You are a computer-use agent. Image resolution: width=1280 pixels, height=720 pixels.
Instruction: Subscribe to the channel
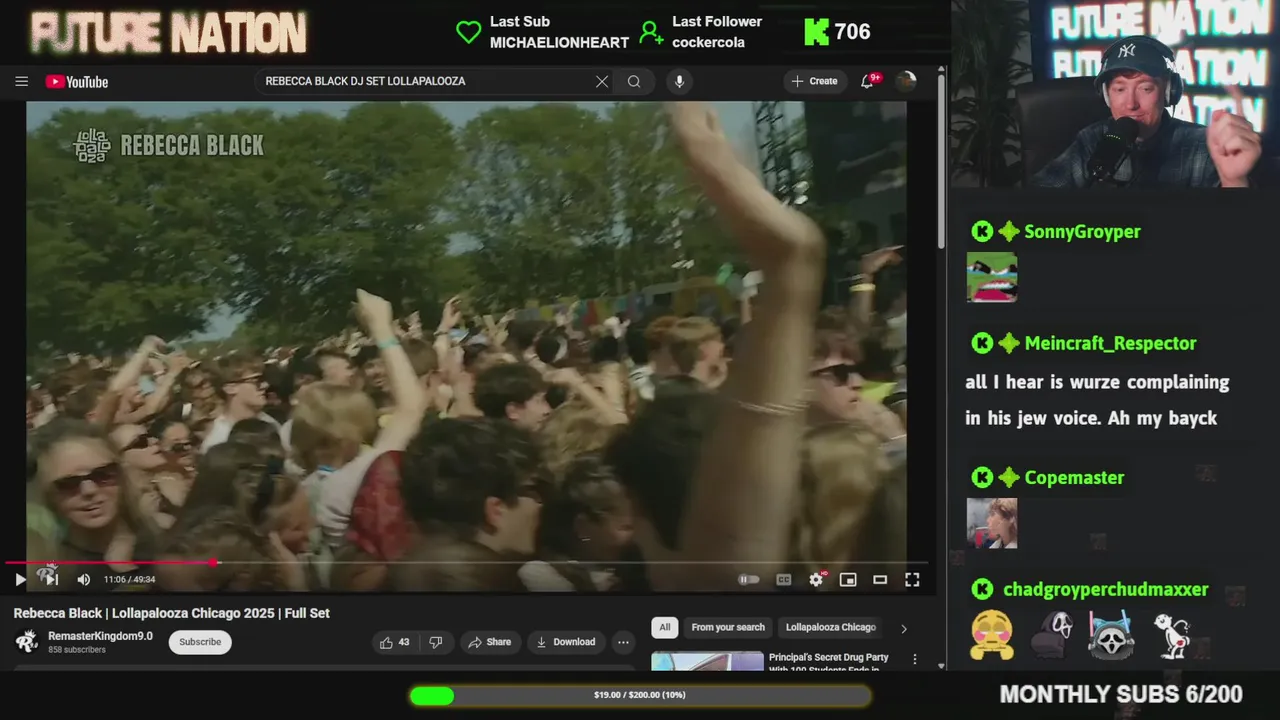200,642
